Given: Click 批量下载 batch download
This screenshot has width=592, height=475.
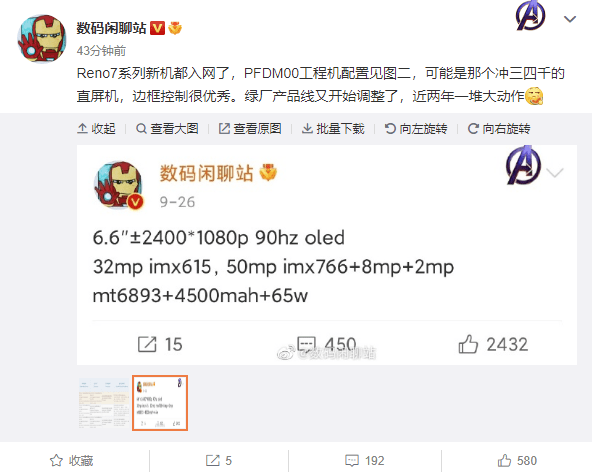Looking at the screenshot, I should point(333,129).
